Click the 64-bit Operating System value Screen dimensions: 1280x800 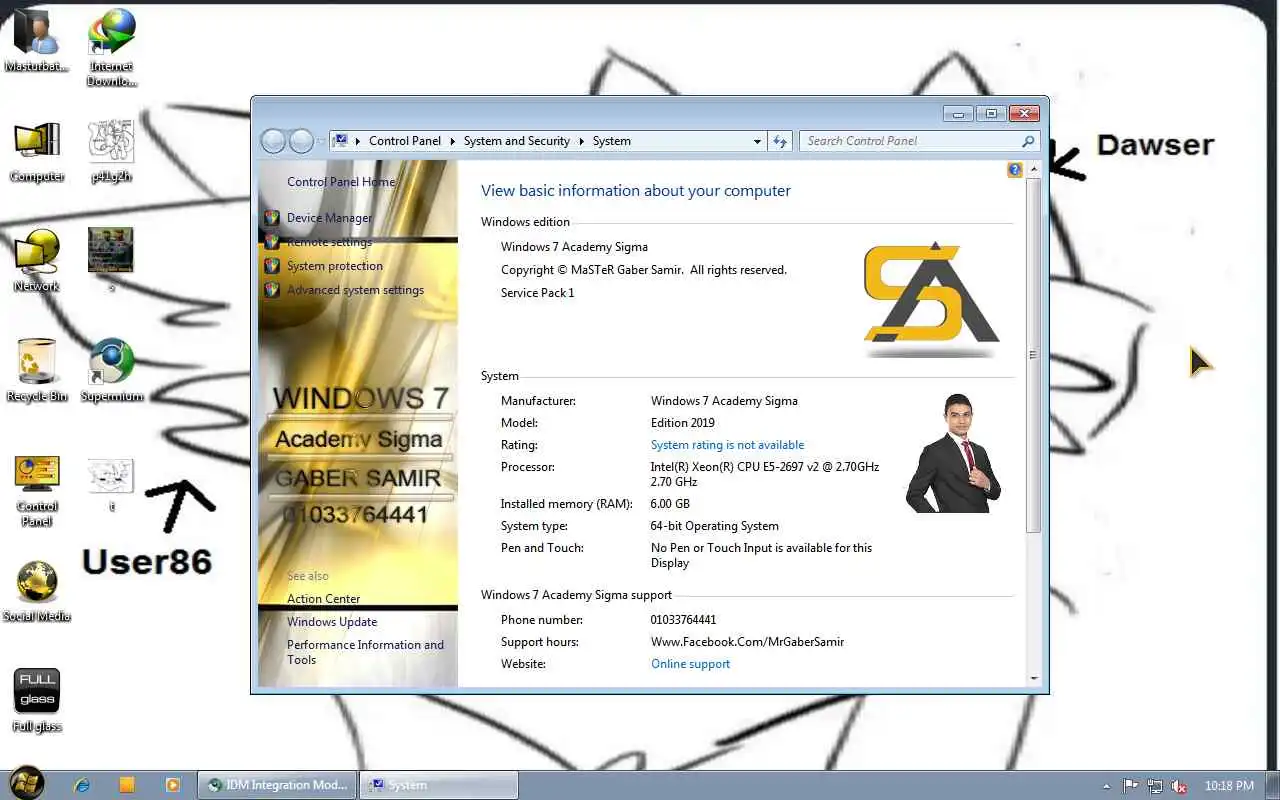click(x=714, y=526)
